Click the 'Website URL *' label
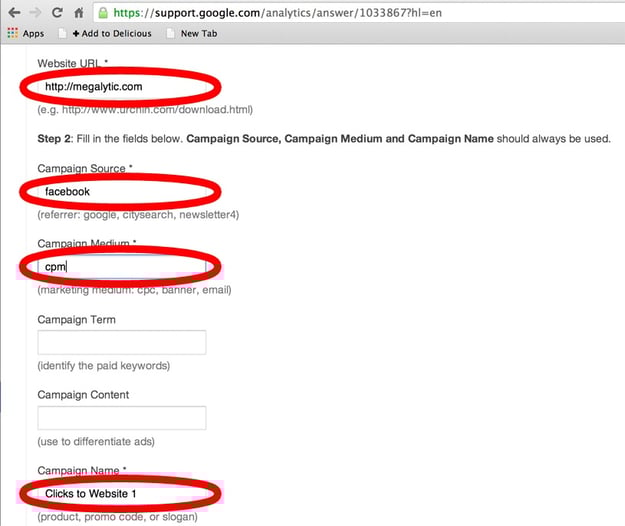The width and height of the screenshot is (625, 526). (x=73, y=63)
